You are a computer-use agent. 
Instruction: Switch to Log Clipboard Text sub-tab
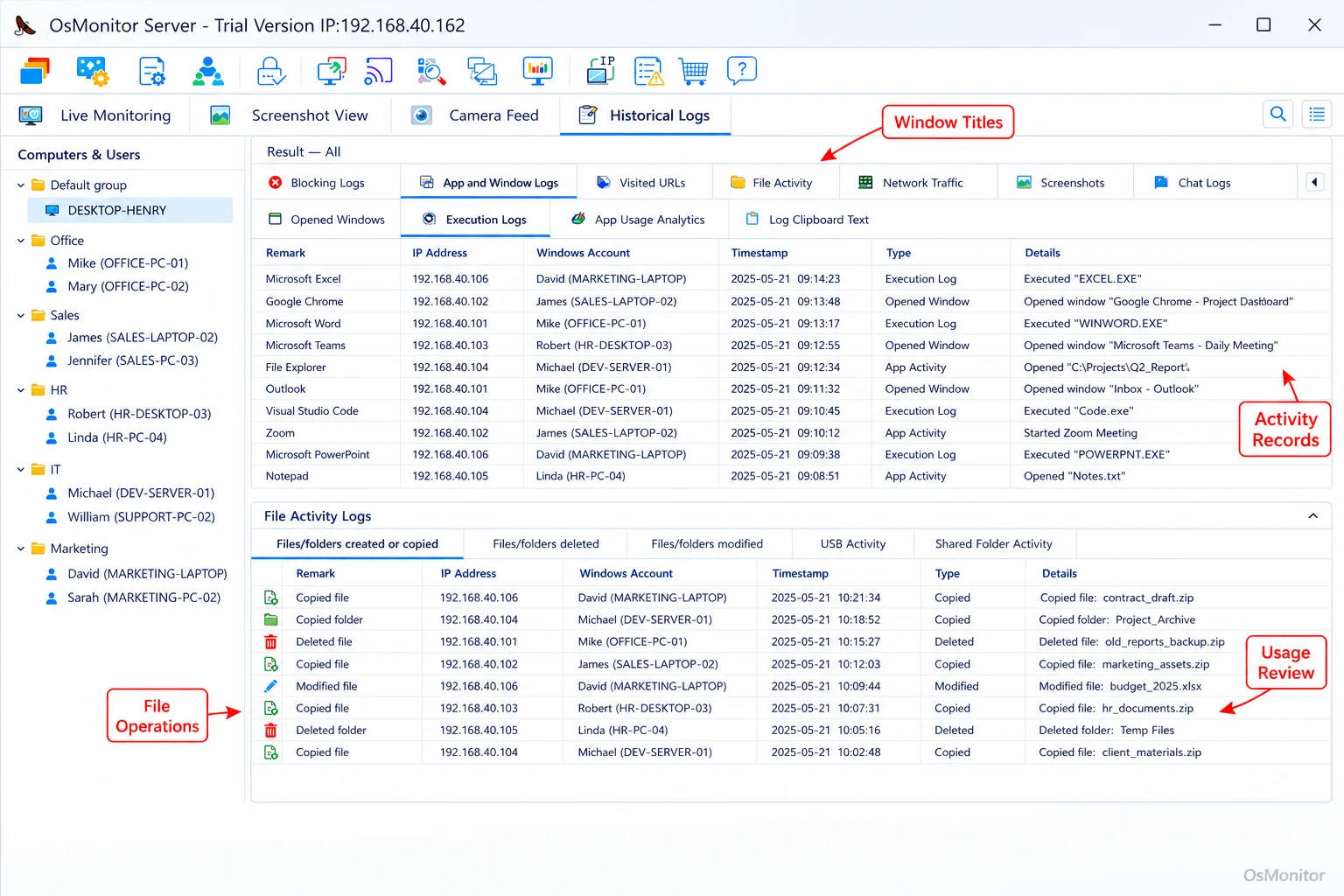[807, 220]
